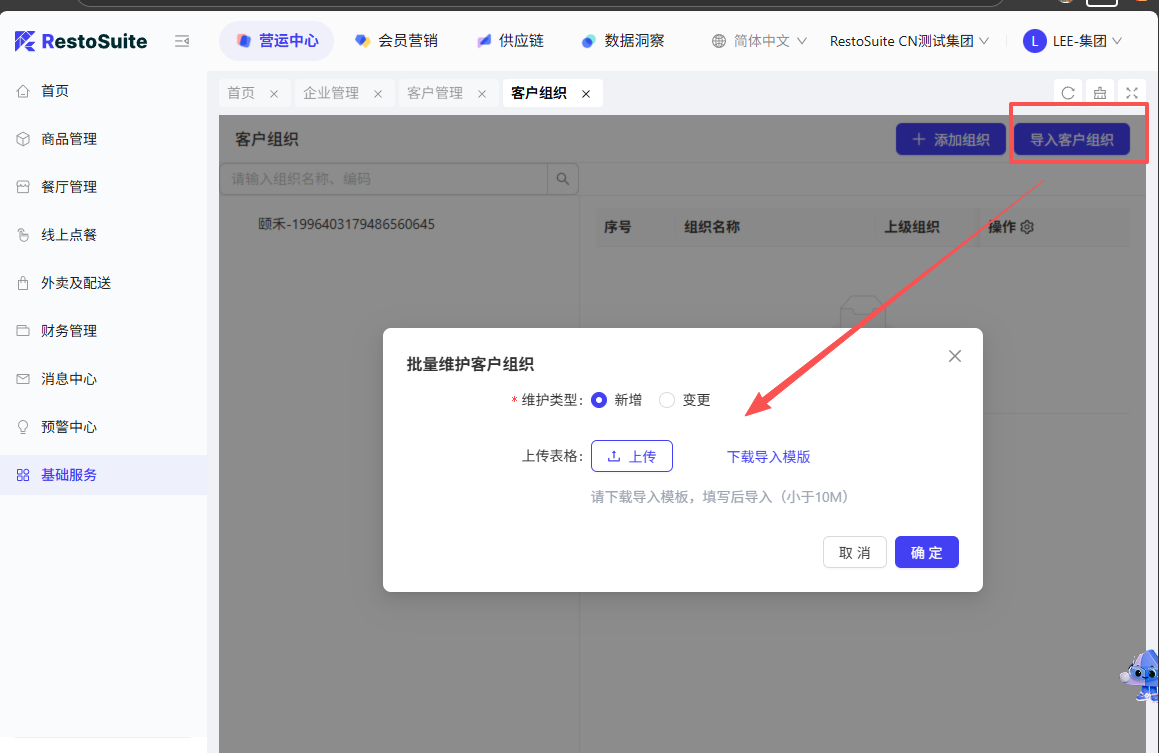Viewport: 1159px width, 753px height.
Task: Click the 上传 upload button
Action: (x=632, y=456)
